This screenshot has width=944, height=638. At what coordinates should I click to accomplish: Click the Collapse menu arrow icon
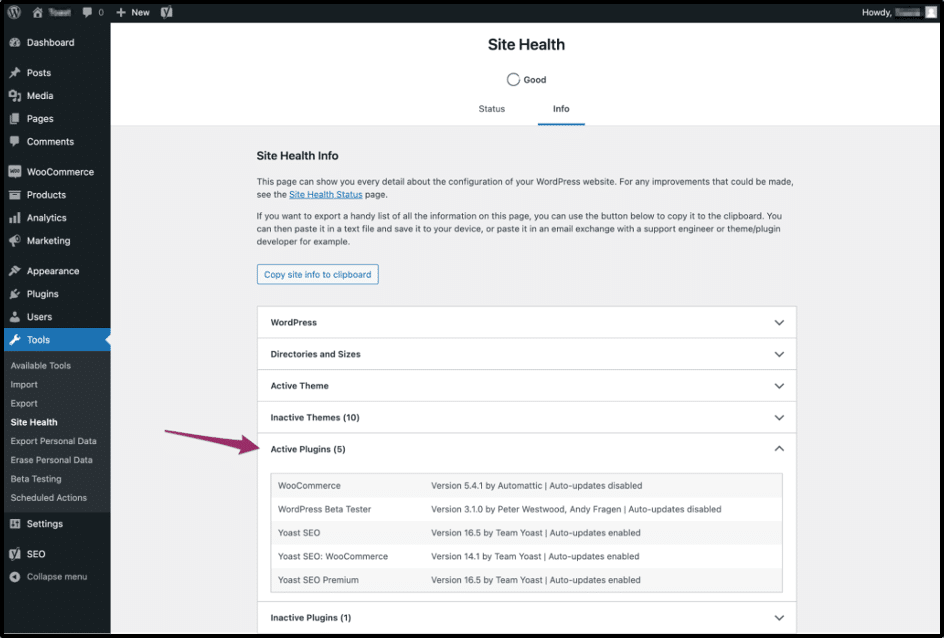click(x=15, y=577)
